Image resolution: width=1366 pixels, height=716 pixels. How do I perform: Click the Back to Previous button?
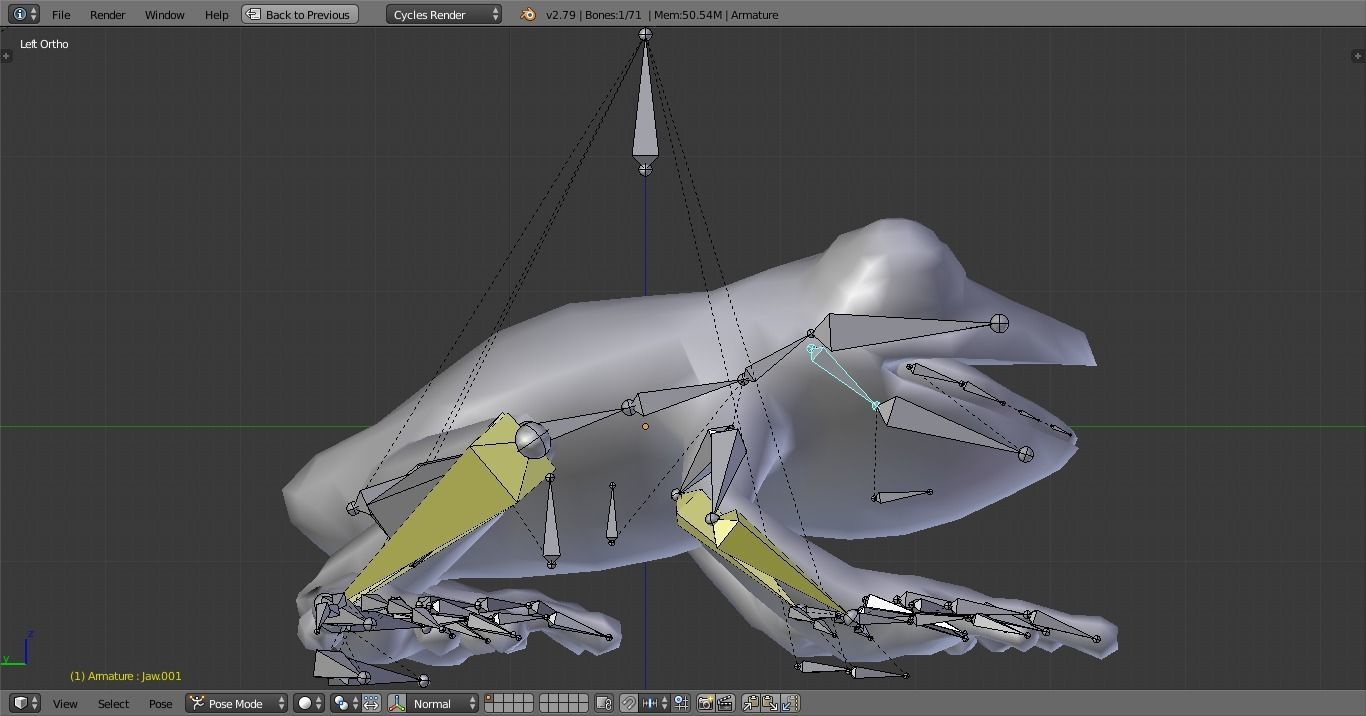[x=300, y=14]
